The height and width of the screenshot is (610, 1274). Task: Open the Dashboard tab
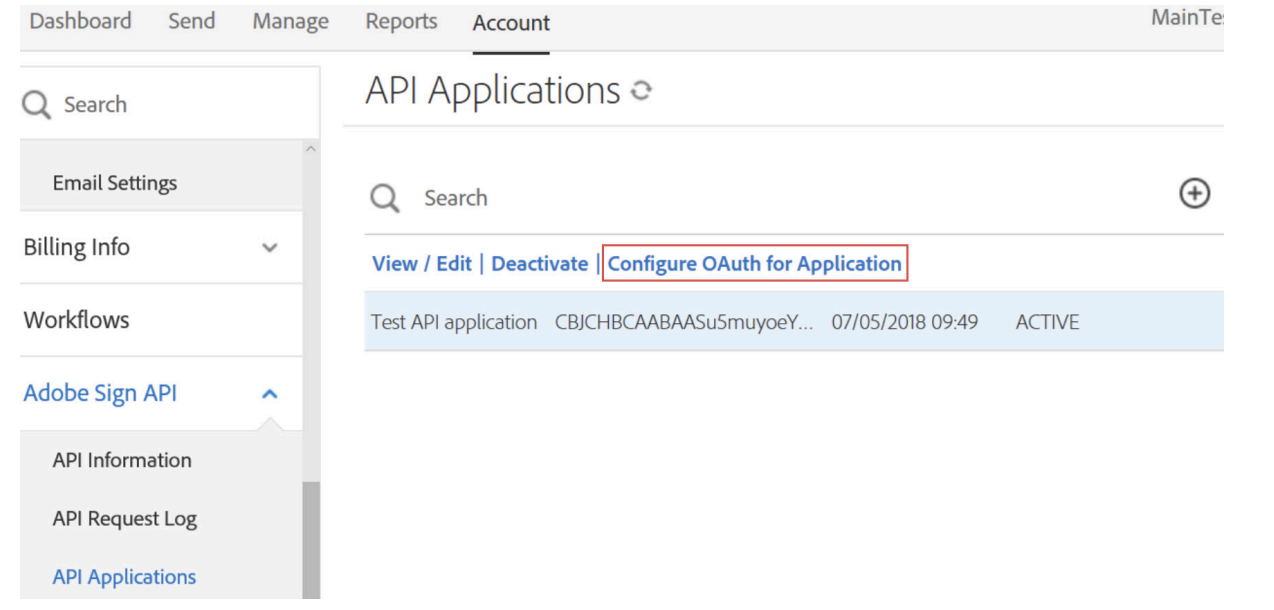coord(80,22)
